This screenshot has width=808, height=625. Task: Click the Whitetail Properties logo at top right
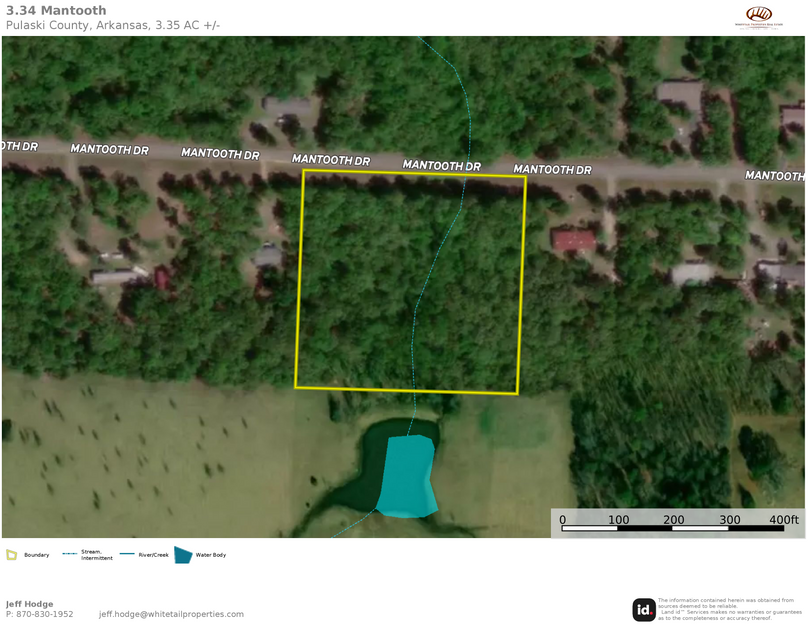tap(759, 18)
